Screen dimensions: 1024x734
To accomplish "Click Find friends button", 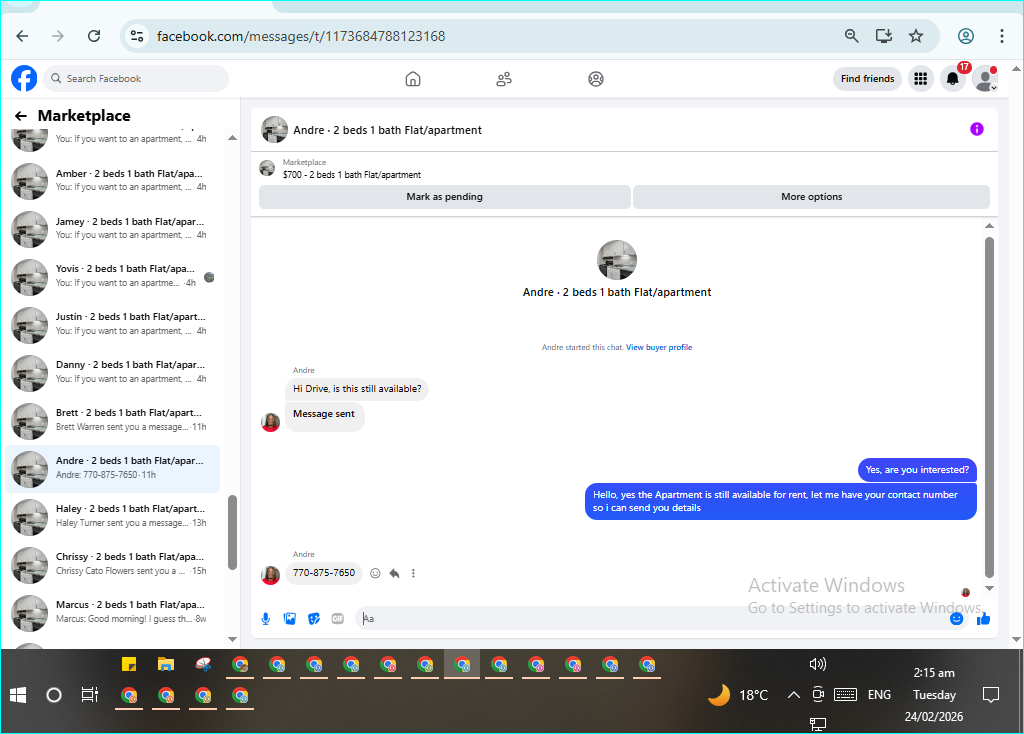I will (867, 79).
